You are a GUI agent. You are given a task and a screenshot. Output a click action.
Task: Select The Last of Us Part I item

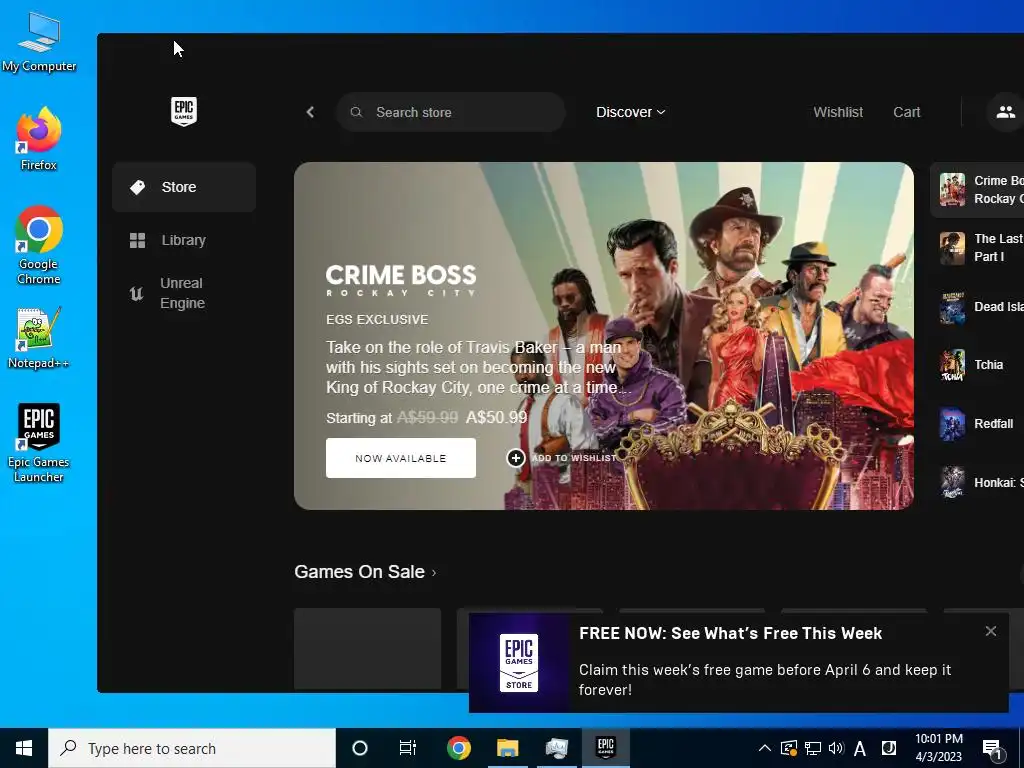tap(979, 248)
